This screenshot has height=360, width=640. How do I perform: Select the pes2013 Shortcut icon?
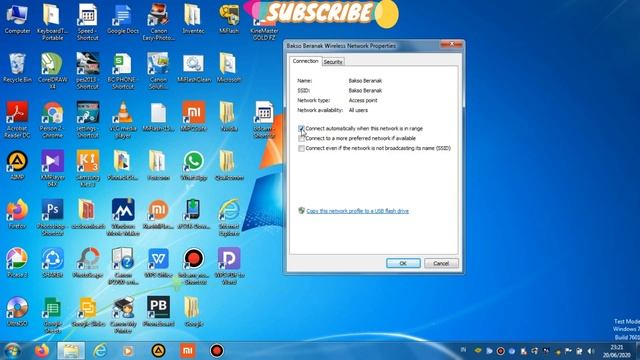87,71
